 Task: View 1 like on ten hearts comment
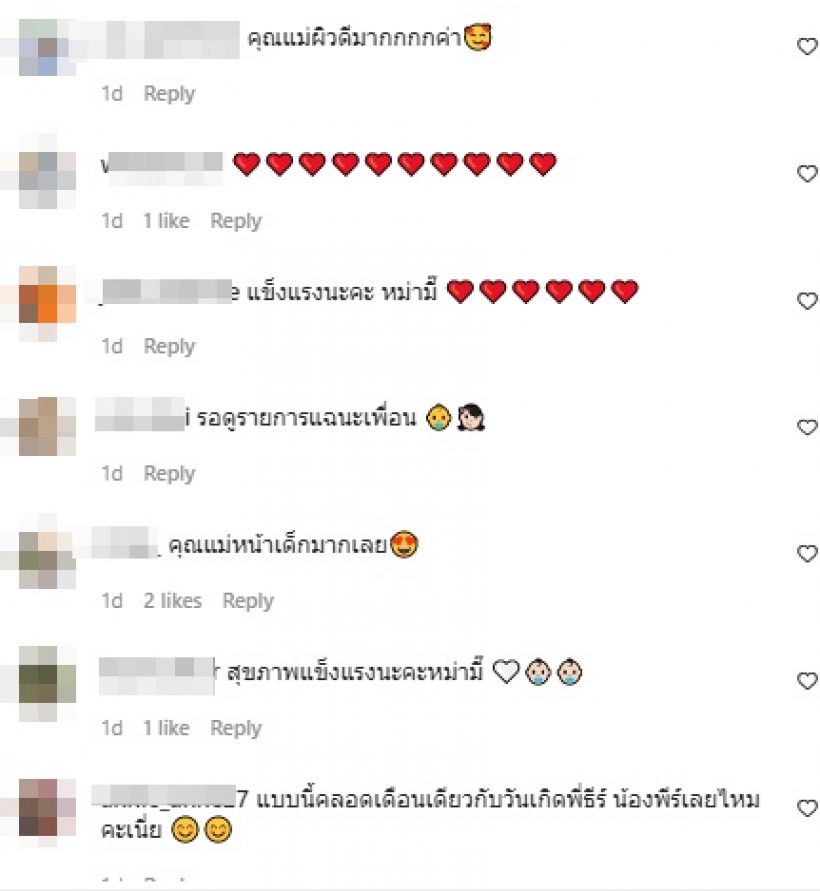(x=166, y=220)
